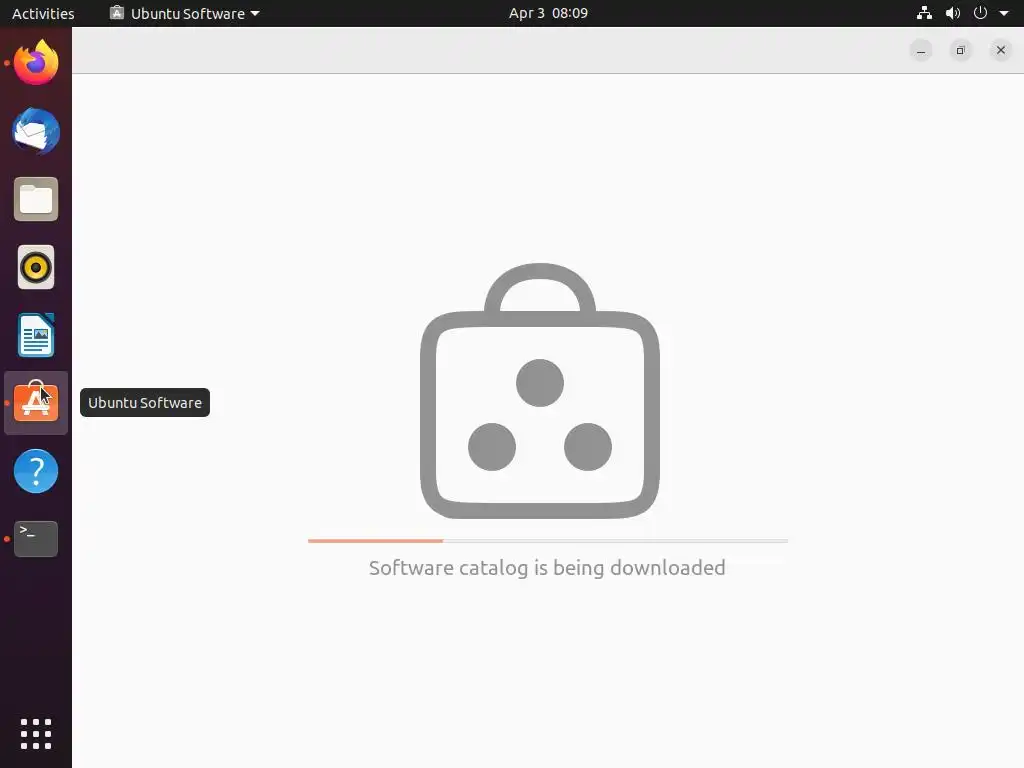Open the Files manager icon
This screenshot has height=768, width=1024.
(36, 199)
